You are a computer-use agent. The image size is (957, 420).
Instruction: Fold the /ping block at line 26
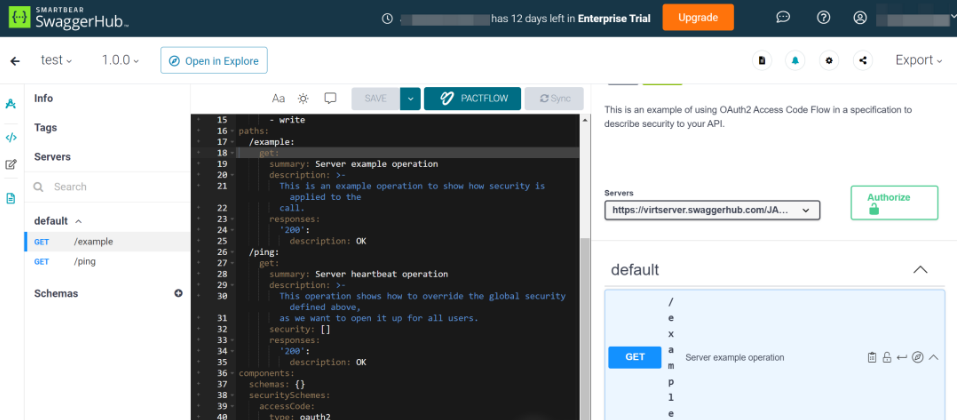coord(233,252)
